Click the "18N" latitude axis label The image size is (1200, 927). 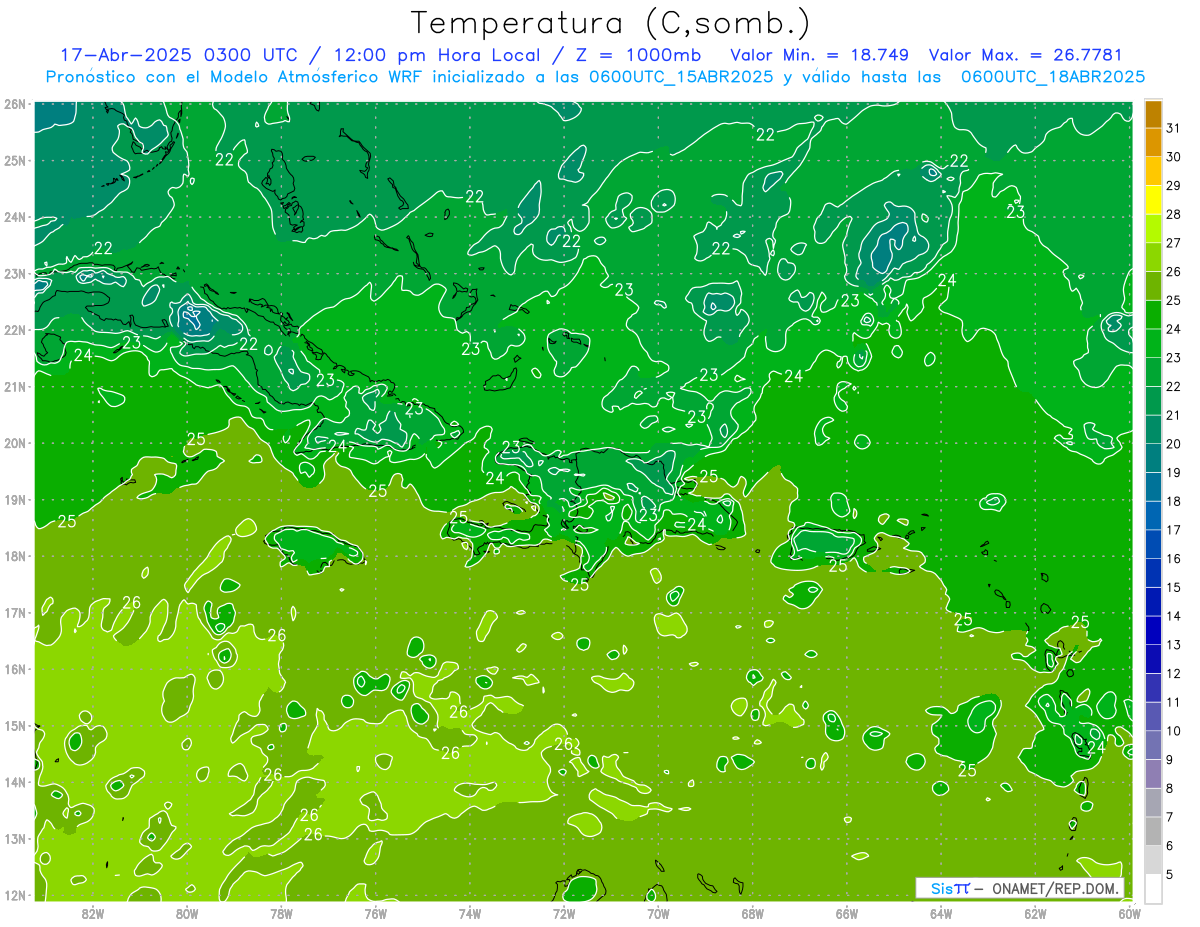click(x=14, y=556)
